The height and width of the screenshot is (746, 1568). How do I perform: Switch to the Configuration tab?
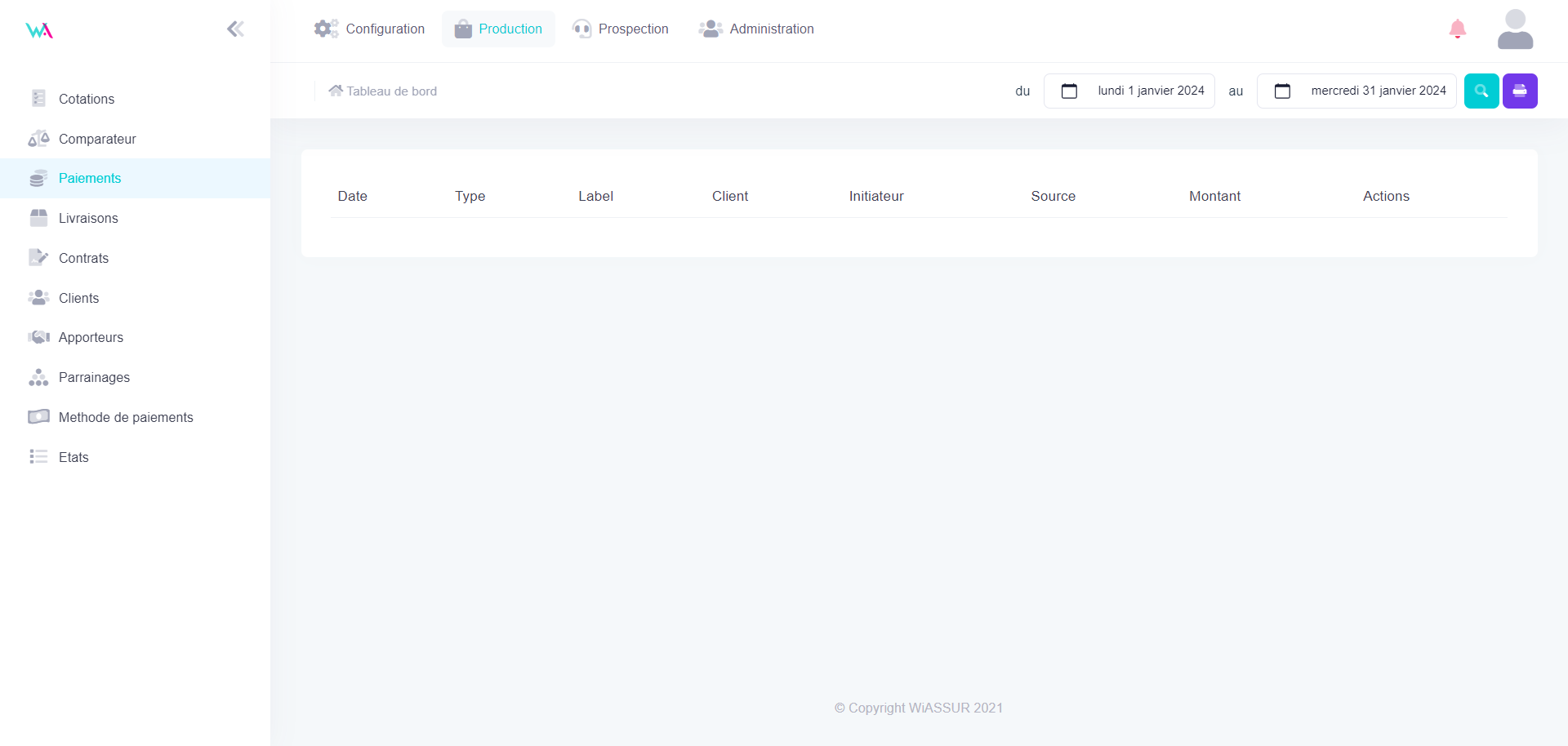click(370, 29)
